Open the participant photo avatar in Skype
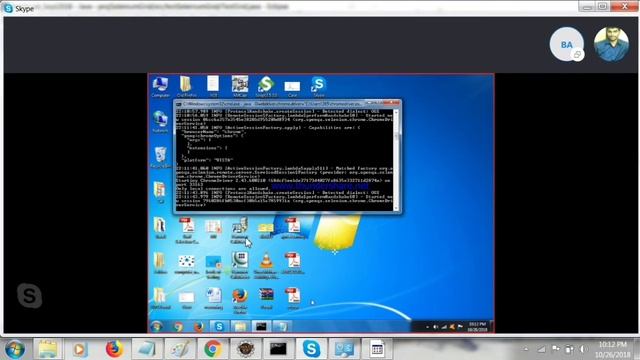 pyautogui.click(x=611, y=44)
